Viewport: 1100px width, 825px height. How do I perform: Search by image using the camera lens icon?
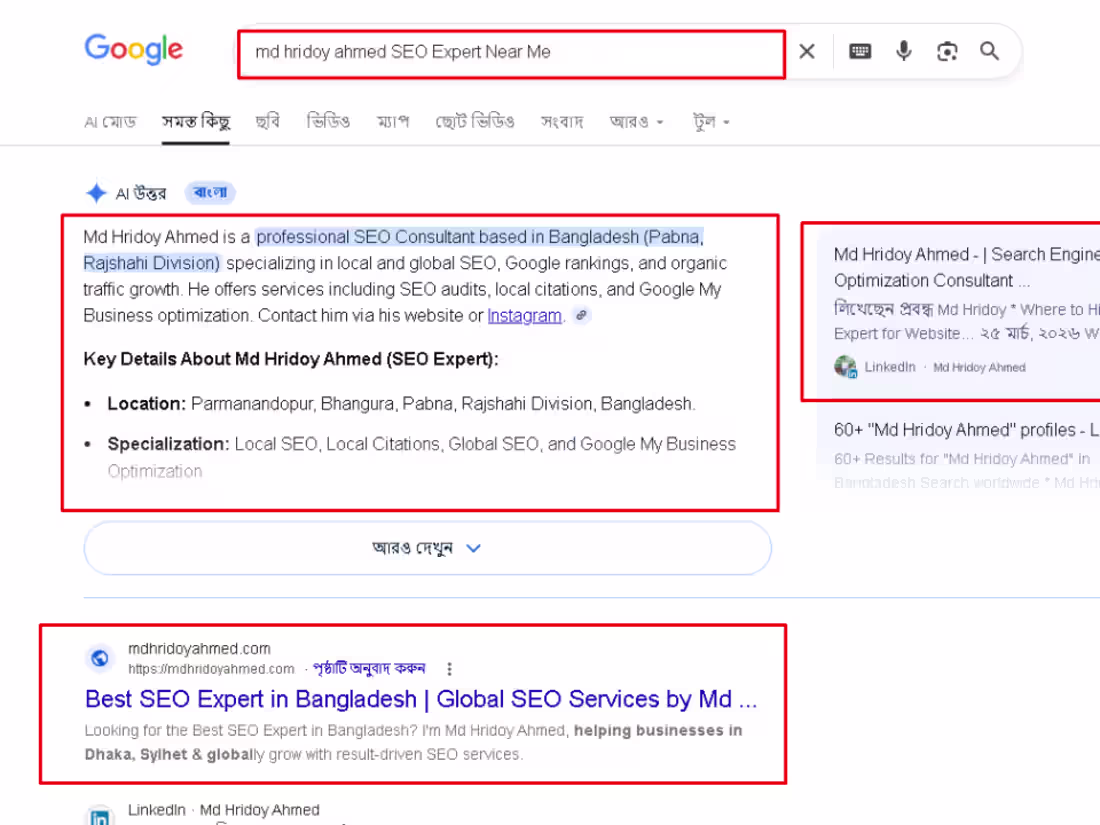pyautogui.click(x=947, y=51)
